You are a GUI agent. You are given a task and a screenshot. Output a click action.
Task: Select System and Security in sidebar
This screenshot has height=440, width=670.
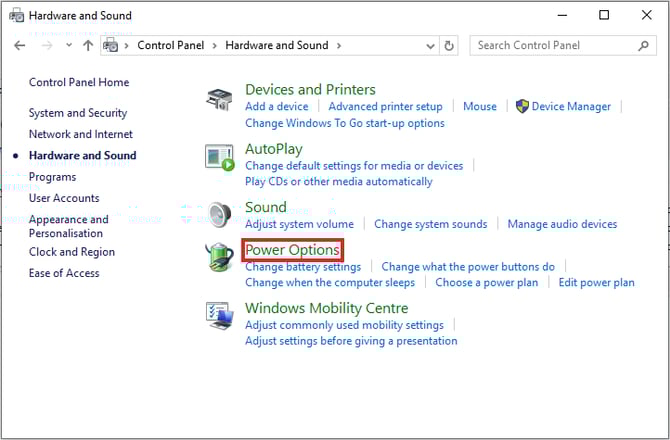click(x=78, y=113)
